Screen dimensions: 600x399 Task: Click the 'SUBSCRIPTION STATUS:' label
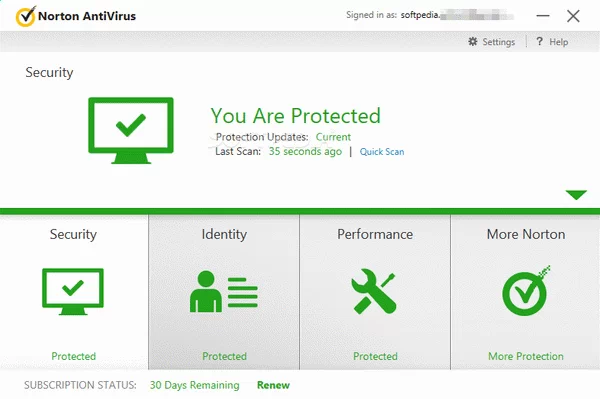pos(80,385)
